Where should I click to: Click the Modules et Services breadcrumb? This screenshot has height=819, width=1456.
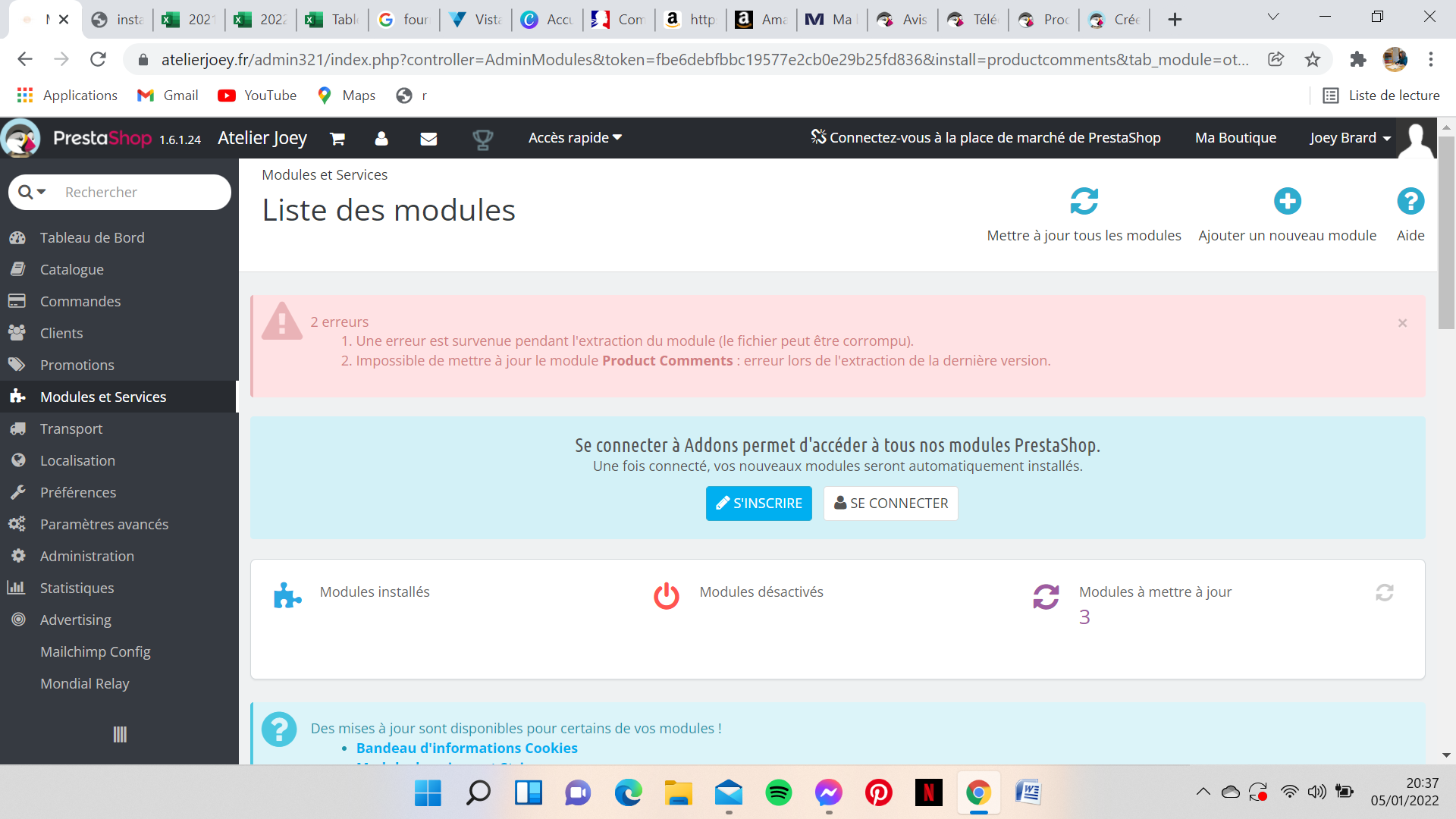[325, 174]
